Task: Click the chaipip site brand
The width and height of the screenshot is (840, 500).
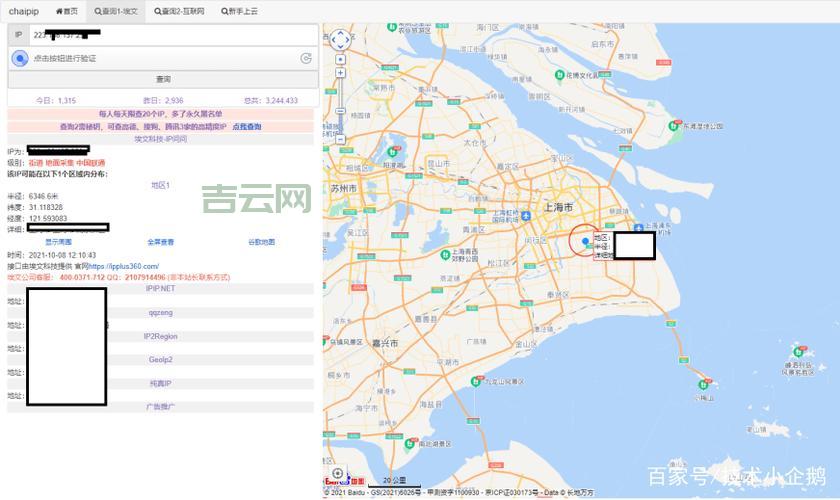Action: pyautogui.click(x=24, y=11)
